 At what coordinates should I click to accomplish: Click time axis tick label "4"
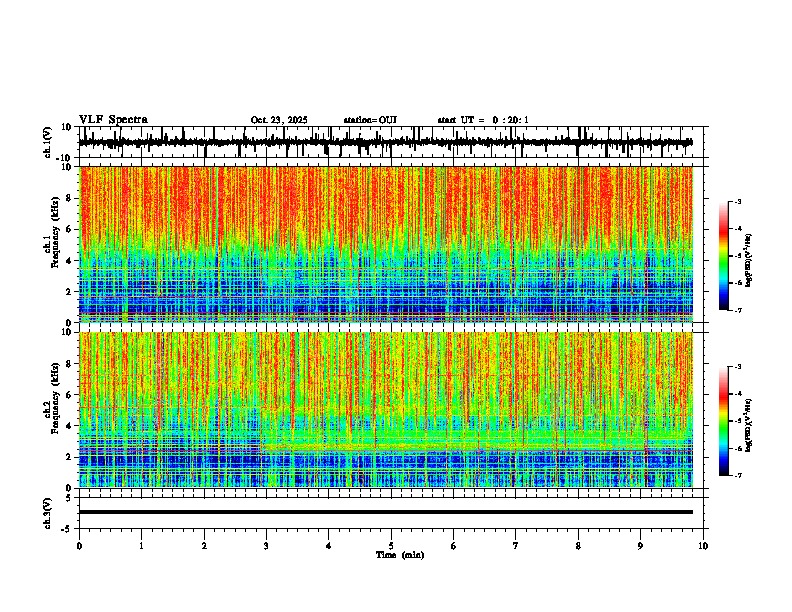coord(328,546)
